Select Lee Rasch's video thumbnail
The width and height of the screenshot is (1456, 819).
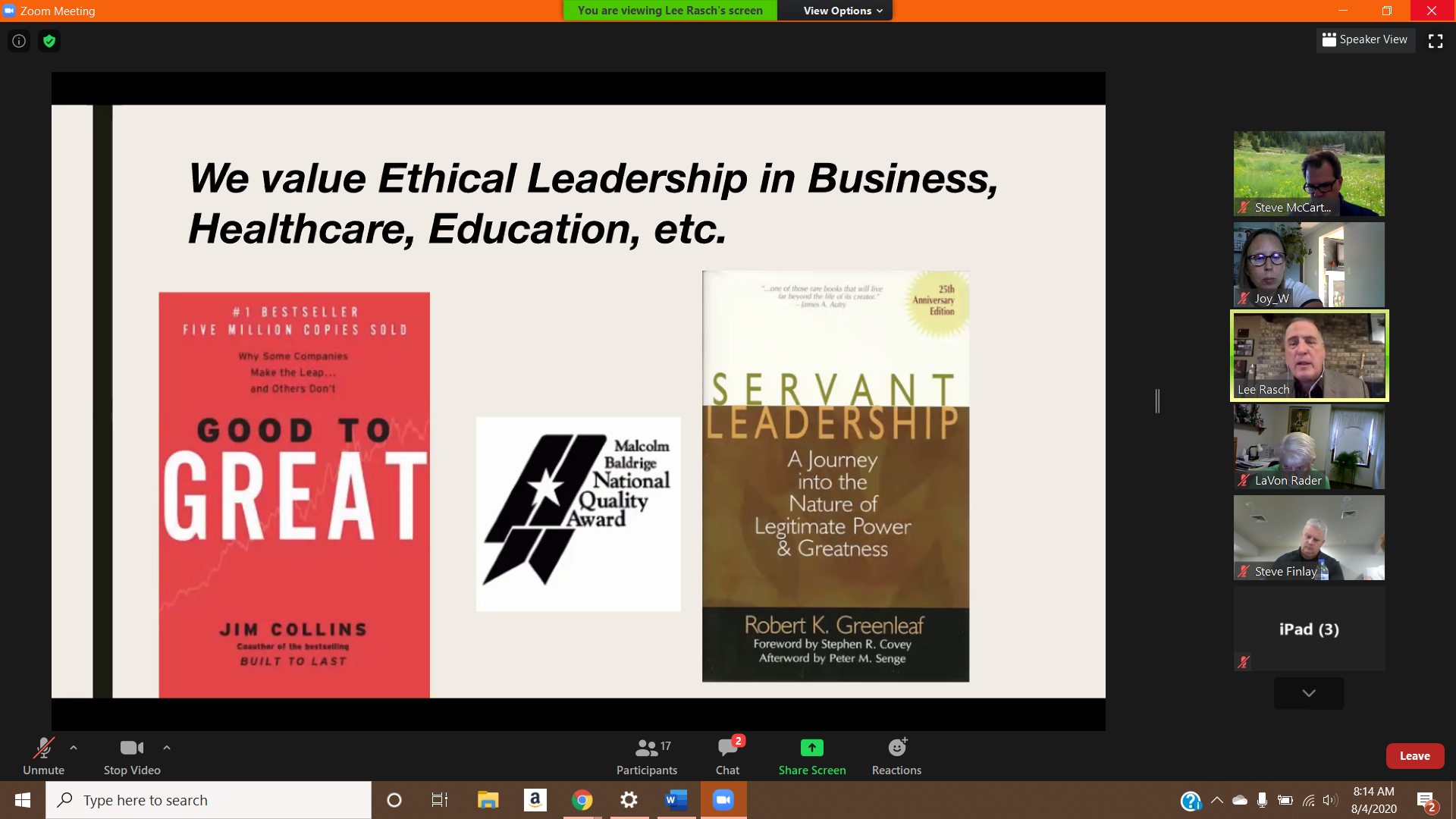click(1309, 355)
